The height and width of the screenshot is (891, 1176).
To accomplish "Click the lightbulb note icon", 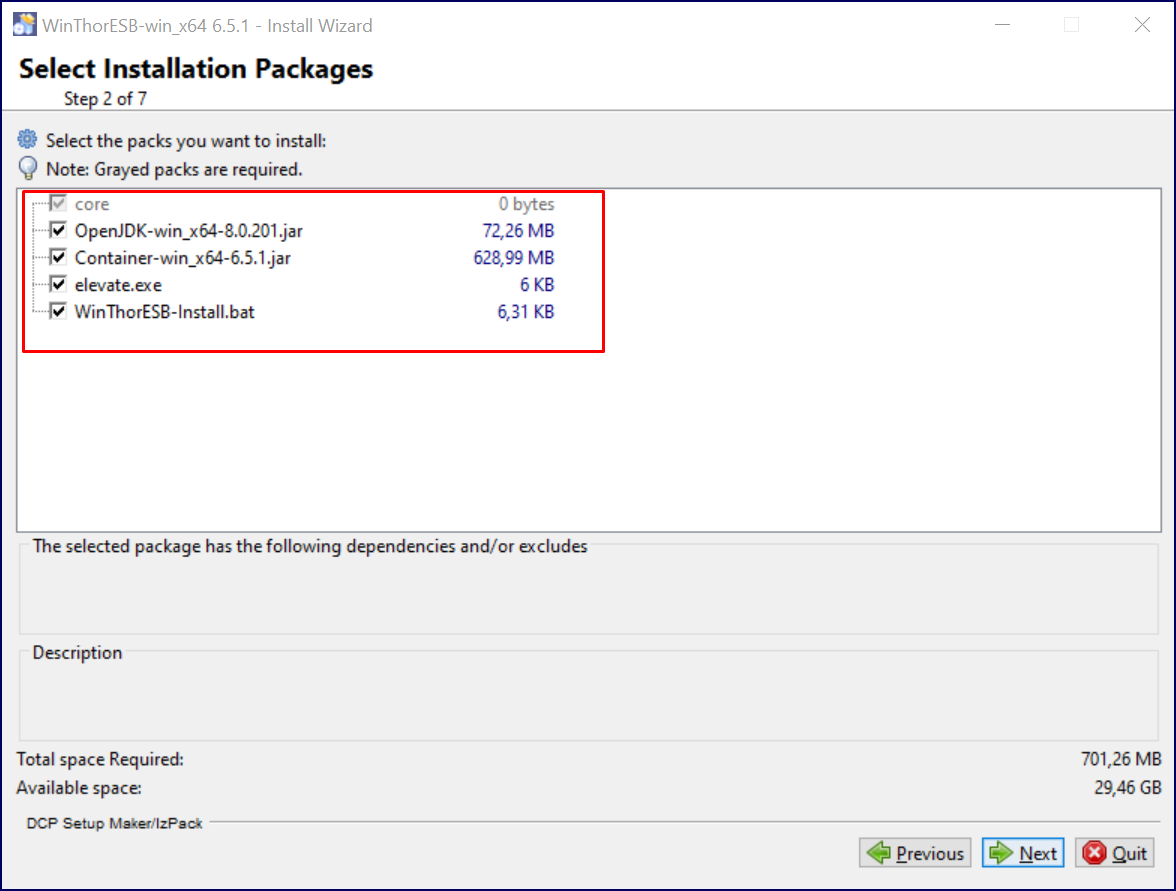I will [28, 168].
